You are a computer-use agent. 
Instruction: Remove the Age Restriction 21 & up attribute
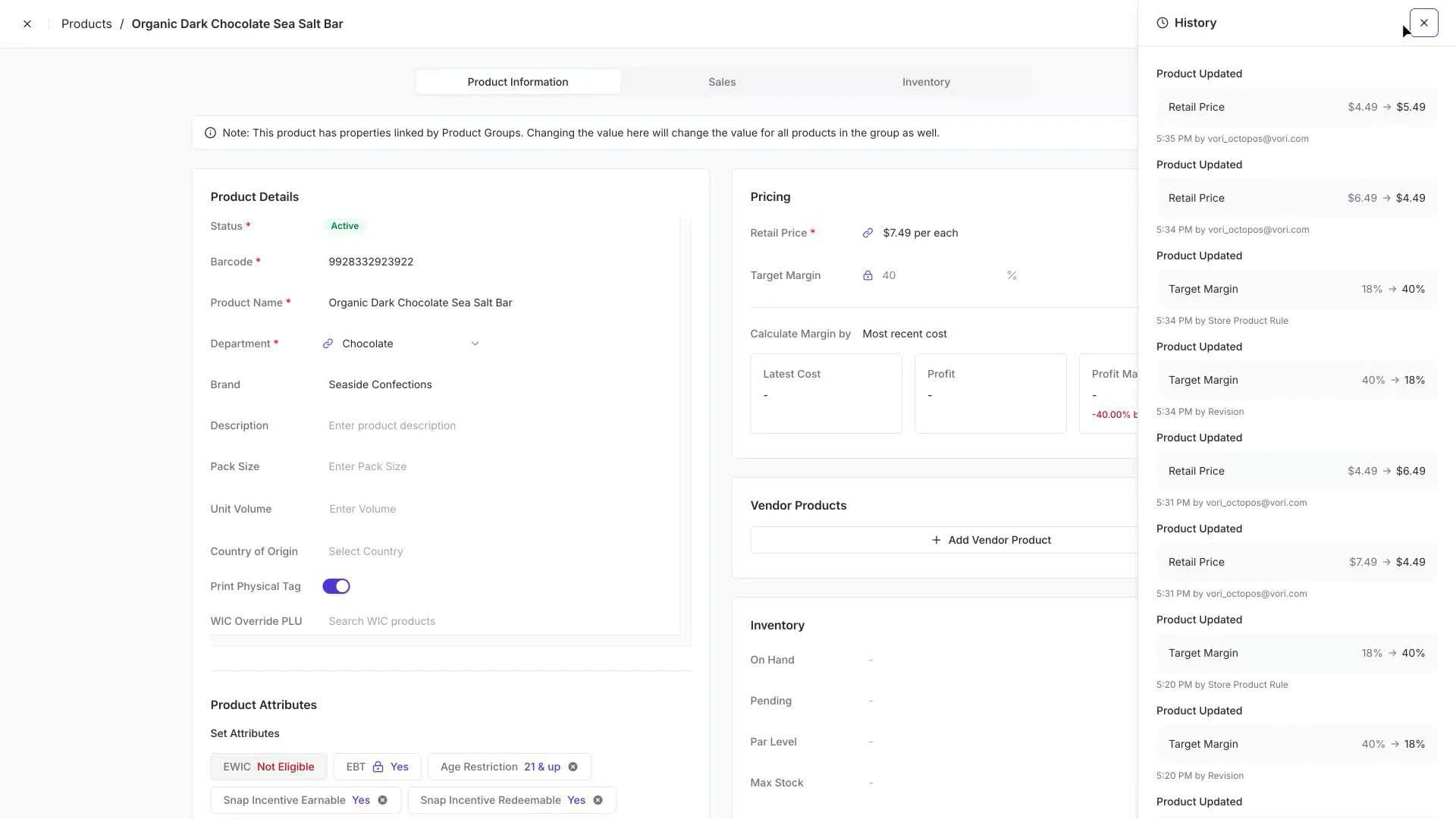click(x=573, y=767)
